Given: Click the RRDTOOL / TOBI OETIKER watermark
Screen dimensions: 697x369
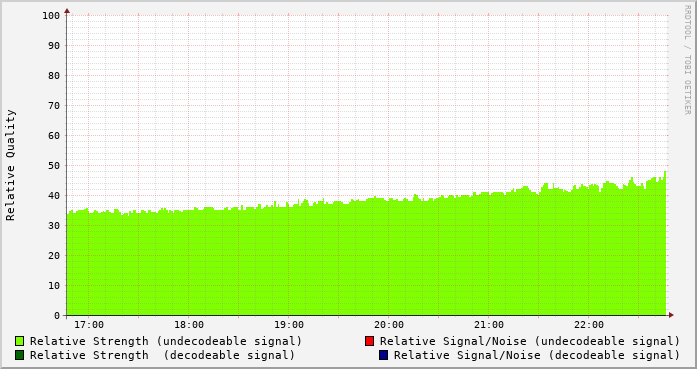Looking at the screenshot, I should click(x=687, y=60).
